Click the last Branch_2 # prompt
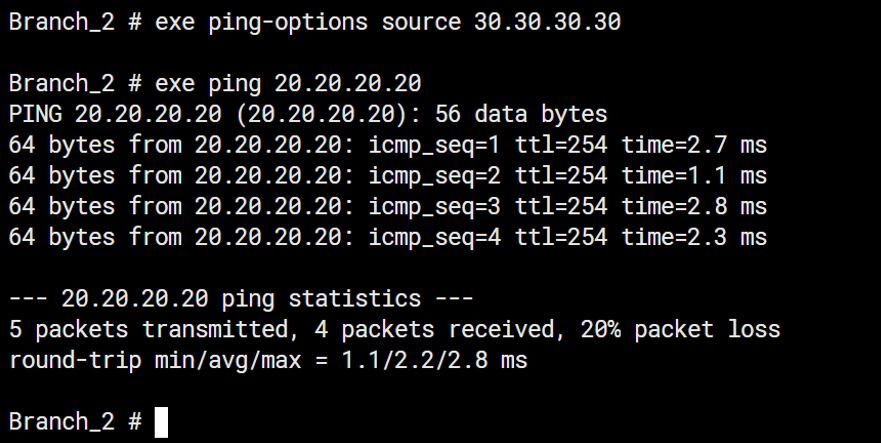The height and width of the screenshot is (443, 881). (x=74, y=421)
